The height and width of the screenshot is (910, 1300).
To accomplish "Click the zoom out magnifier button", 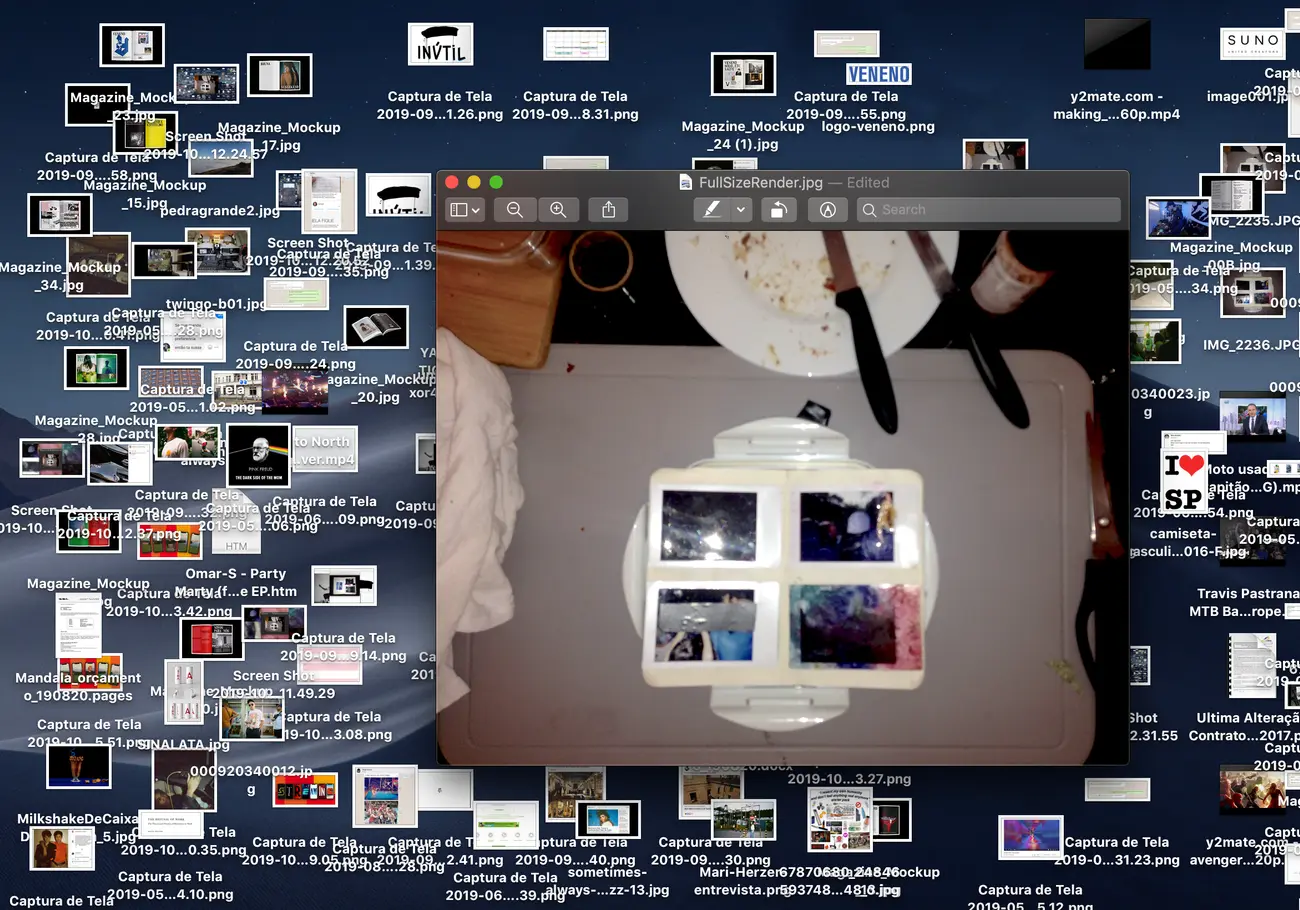I will point(515,210).
